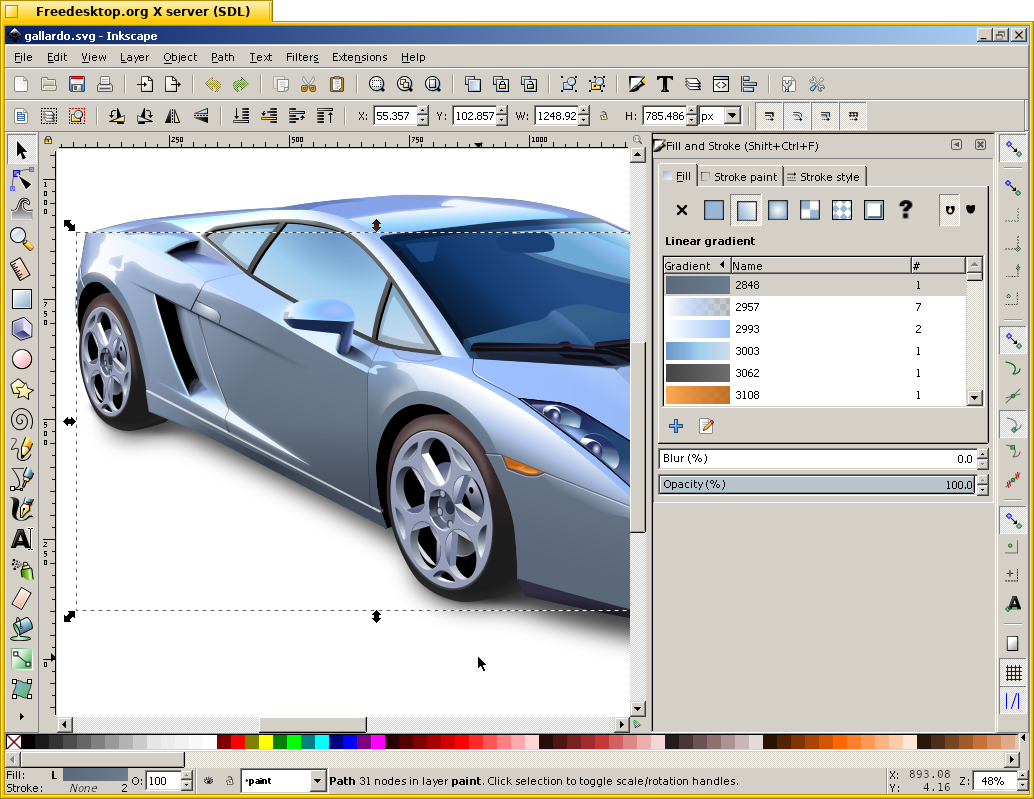Screen dimensions: 1034x799
Task: Edit the selected gradient
Action: coord(706,426)
